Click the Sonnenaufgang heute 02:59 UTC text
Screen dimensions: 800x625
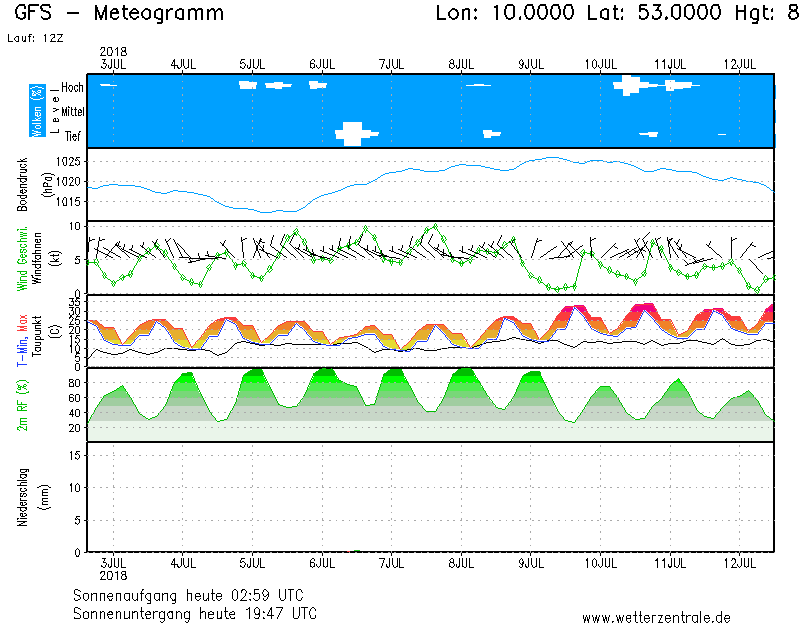coord(195,595)
